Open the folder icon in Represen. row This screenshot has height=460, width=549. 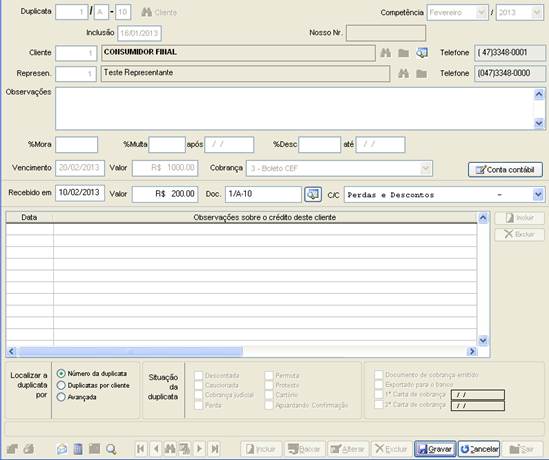pyautogui.click(x=422, y=74)
